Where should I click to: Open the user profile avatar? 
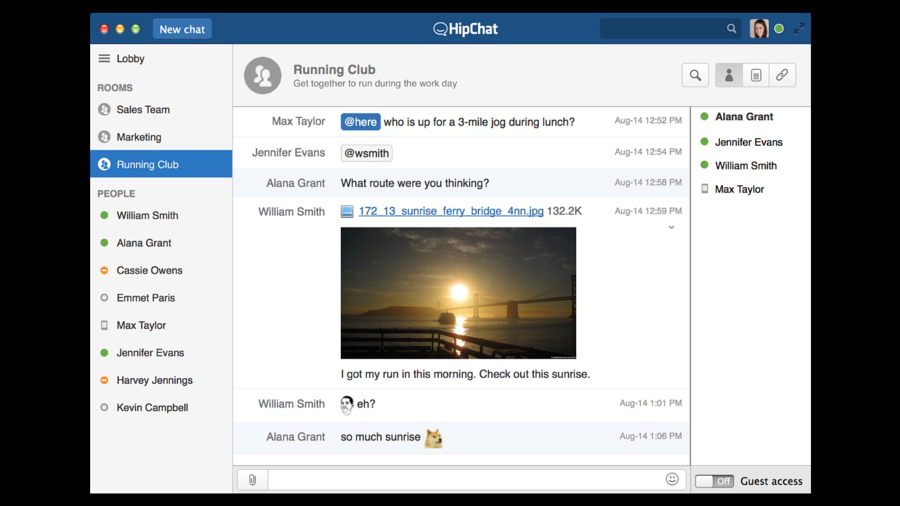759,29
